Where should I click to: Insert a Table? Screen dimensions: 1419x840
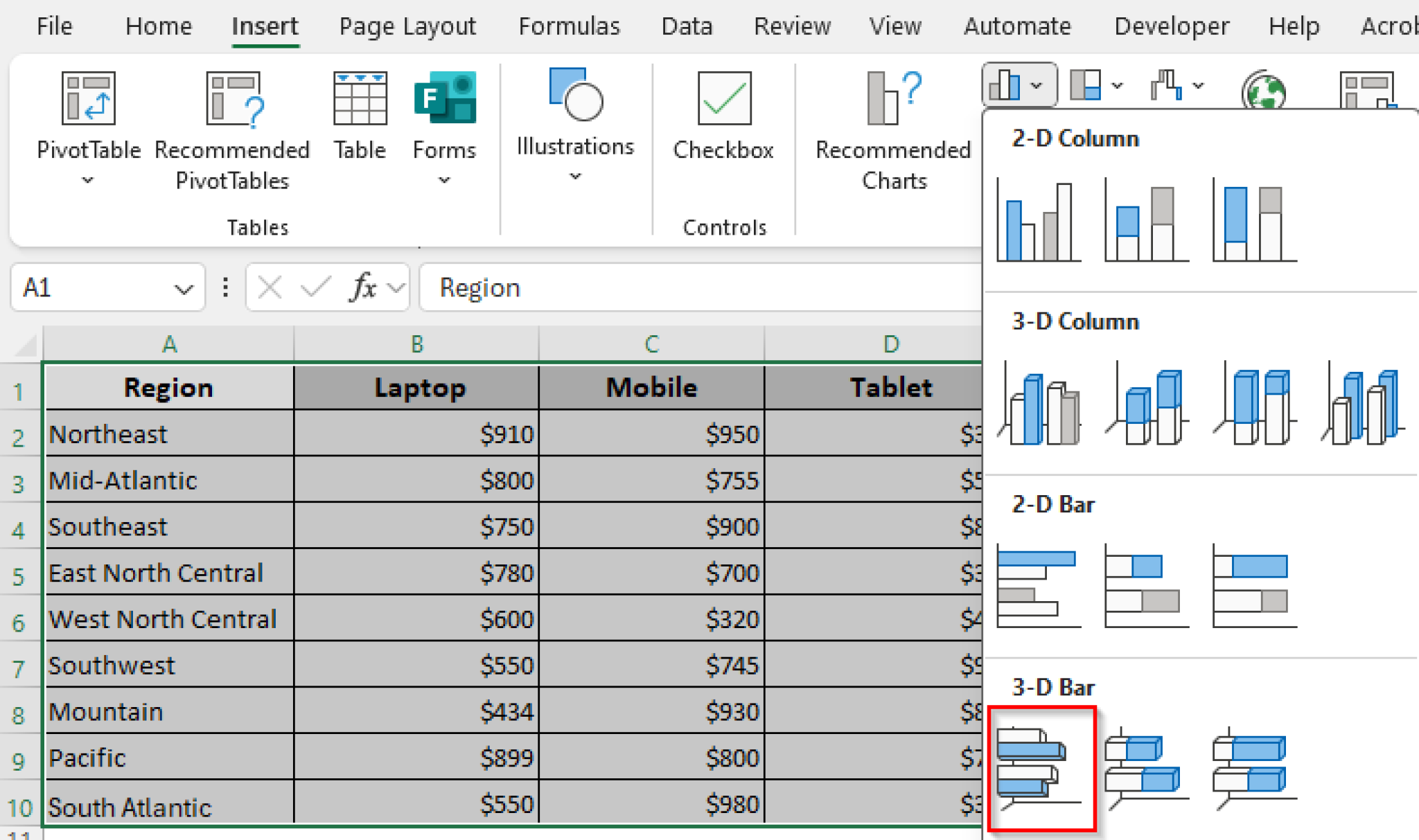(359, 118)
